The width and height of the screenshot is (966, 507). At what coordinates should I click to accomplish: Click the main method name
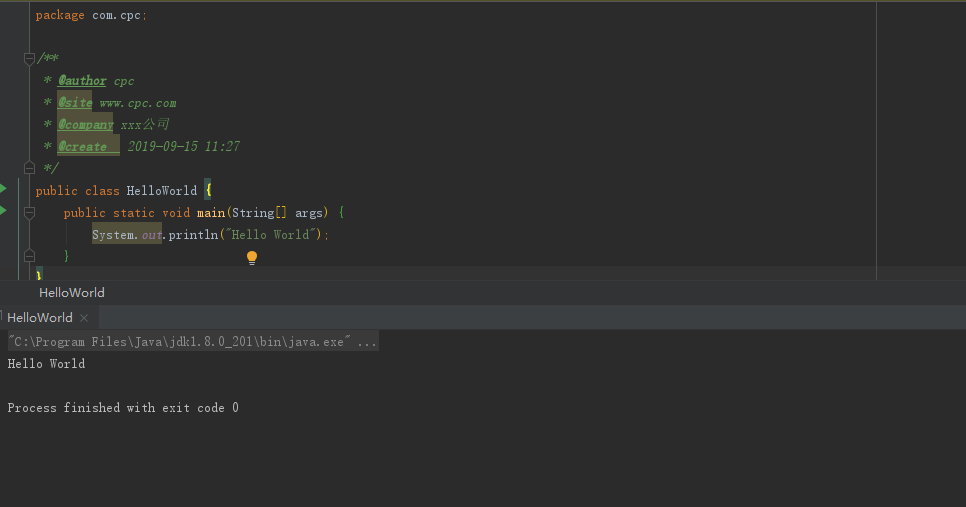coord(211,213)
